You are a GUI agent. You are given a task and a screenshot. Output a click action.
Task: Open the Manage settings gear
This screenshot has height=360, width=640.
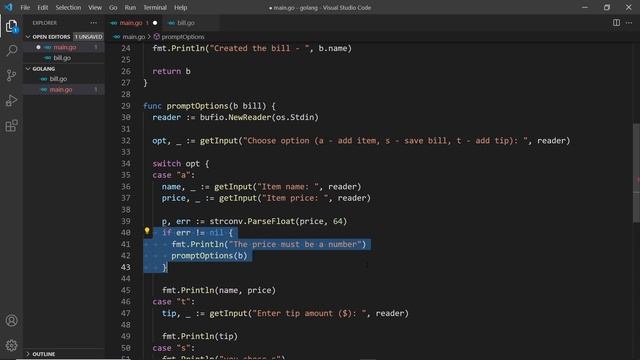pos(11,345)
